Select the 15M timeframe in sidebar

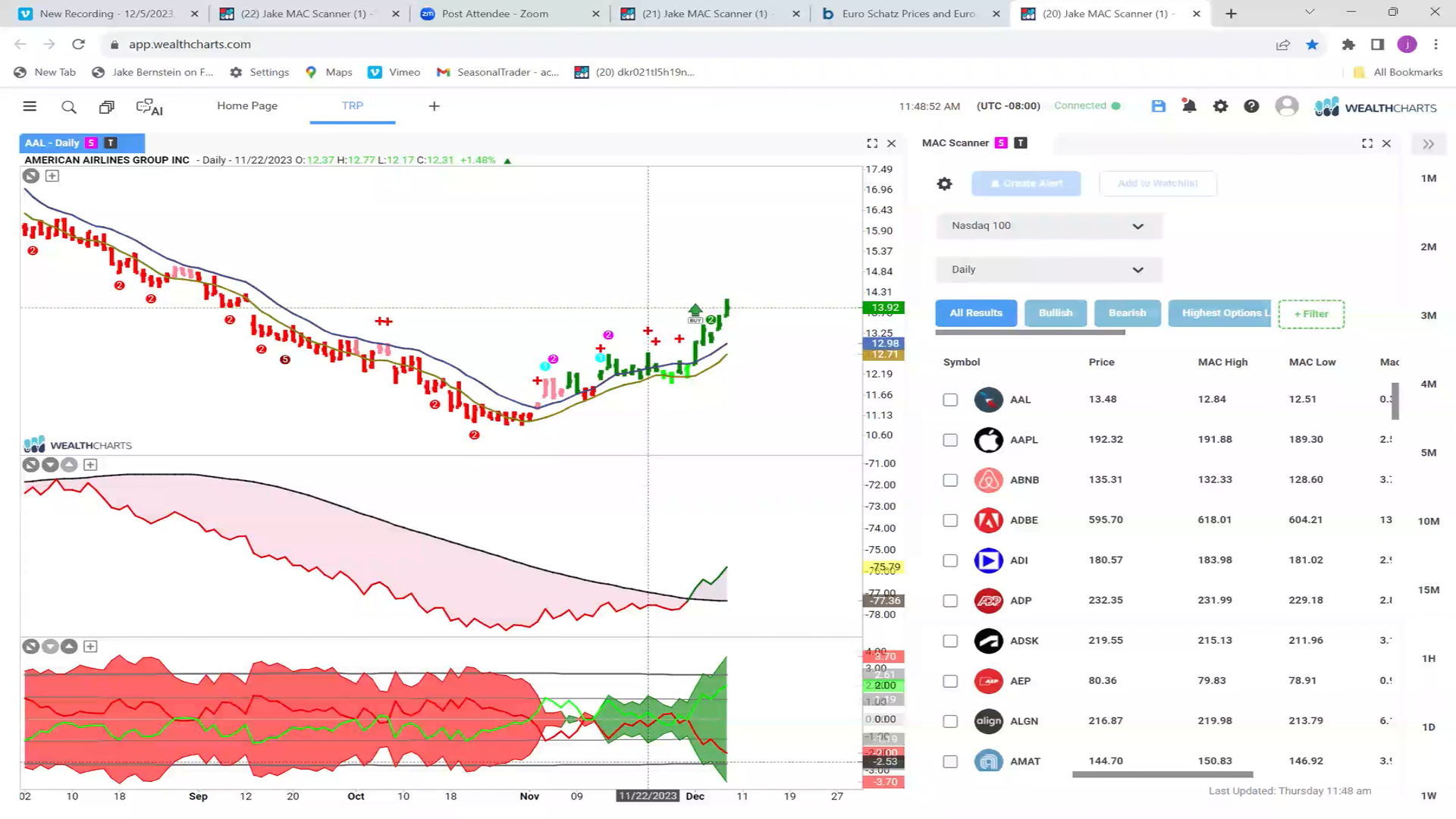pos(1429,590)
